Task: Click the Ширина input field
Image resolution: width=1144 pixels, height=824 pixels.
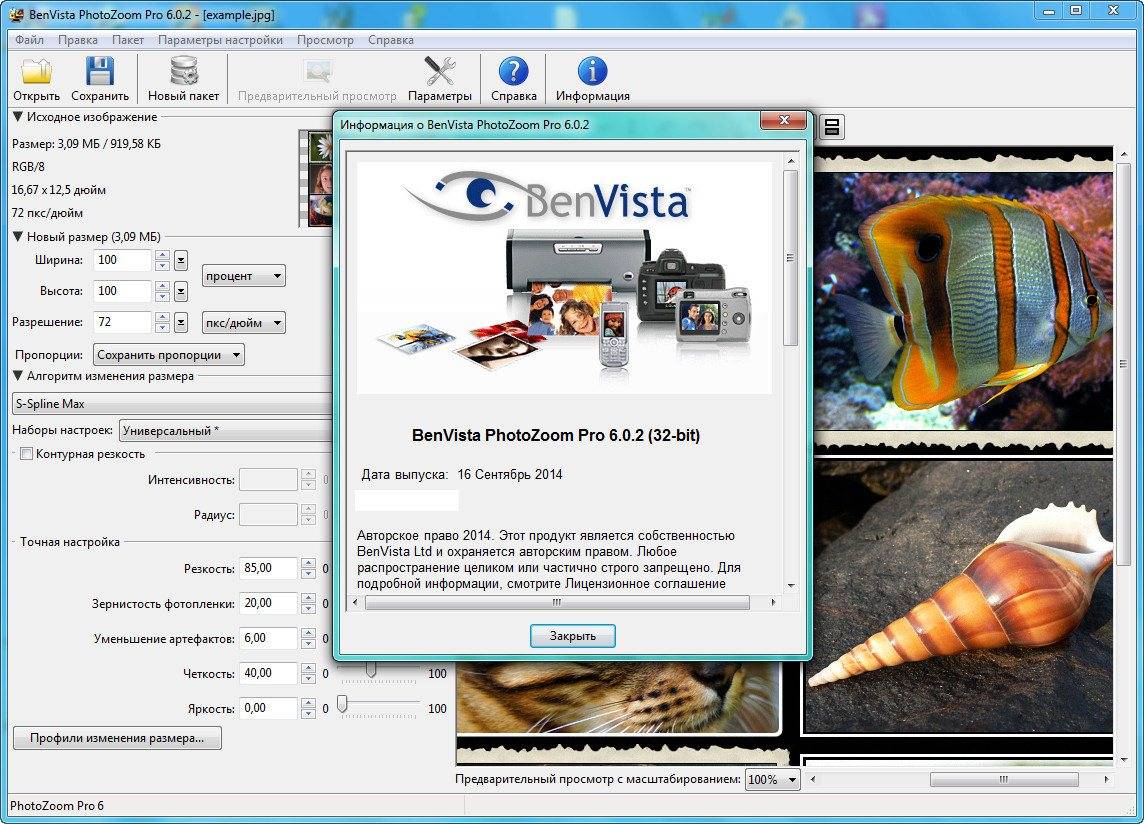Action: click(x=123, y=261)
